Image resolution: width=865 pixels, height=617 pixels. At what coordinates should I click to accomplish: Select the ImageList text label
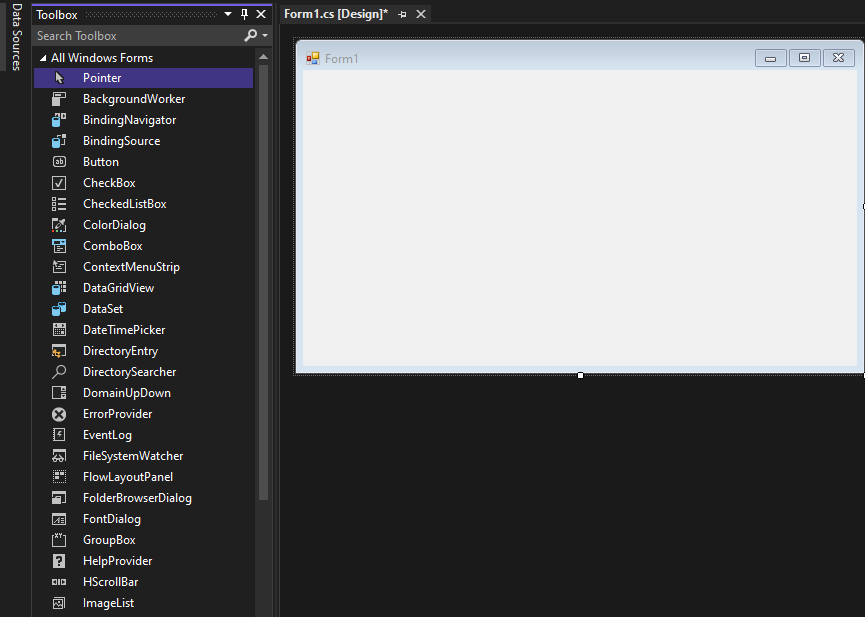(x=109, y=603)
